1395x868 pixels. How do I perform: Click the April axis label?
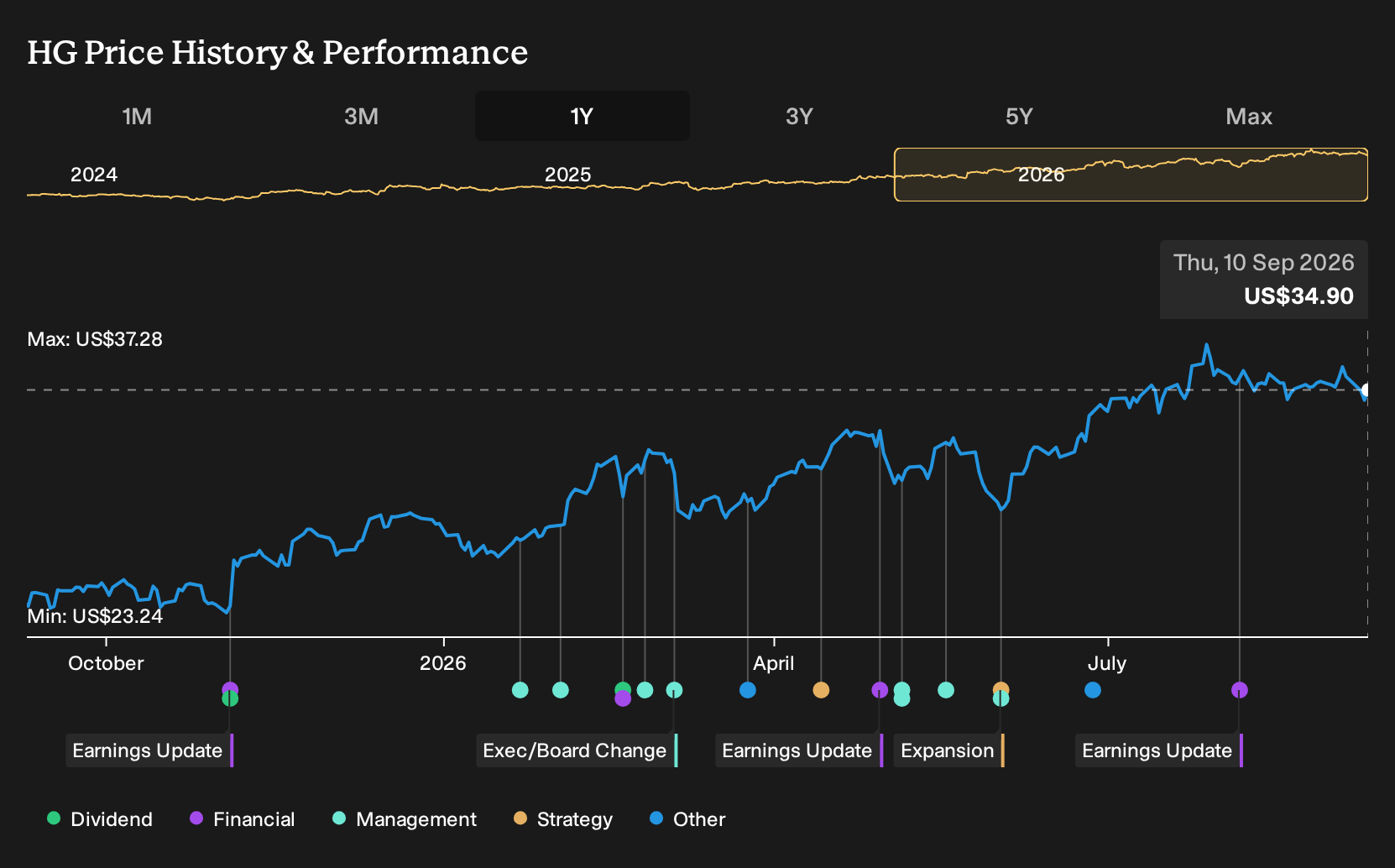pos(774,663)
